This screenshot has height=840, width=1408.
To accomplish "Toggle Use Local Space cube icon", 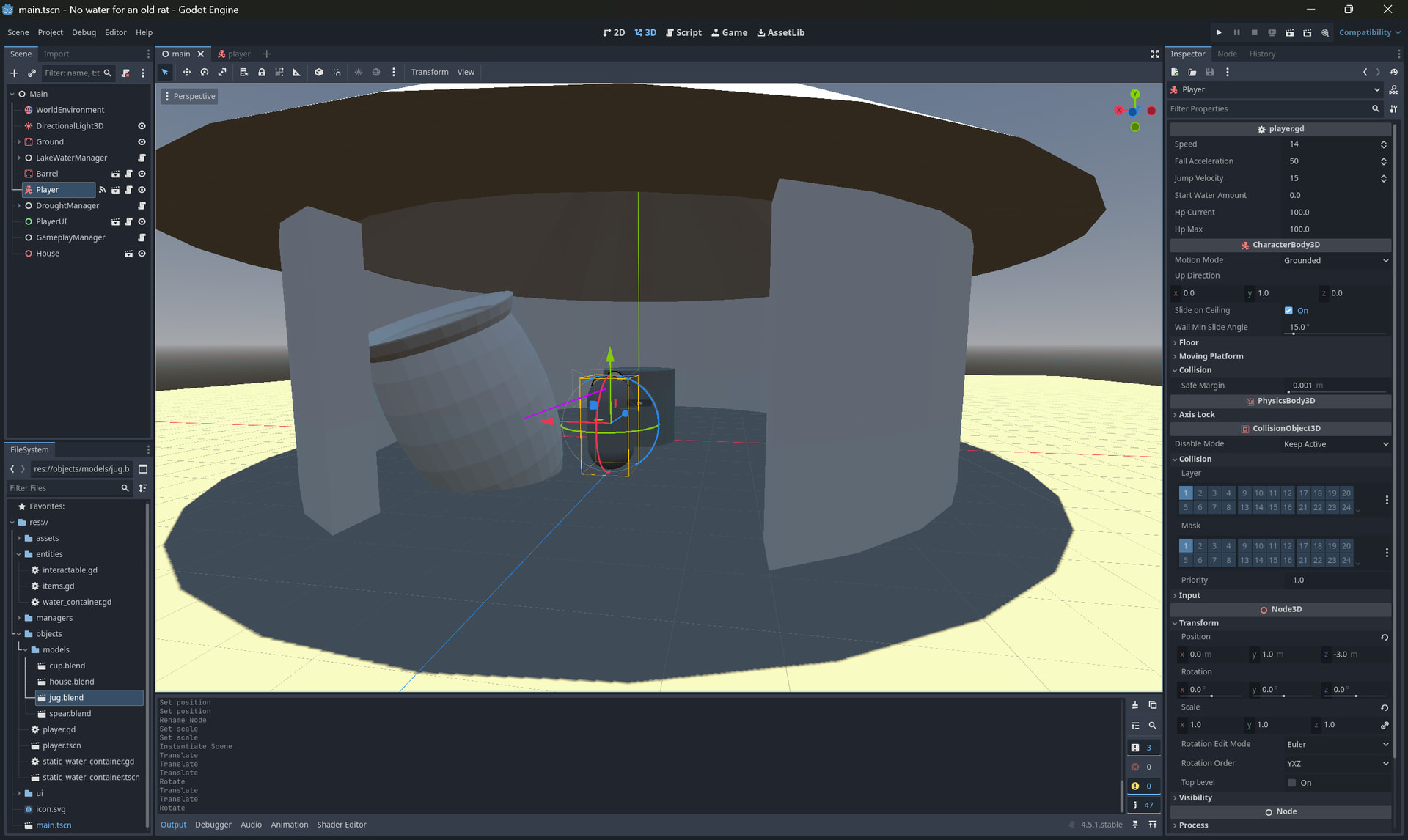I will [x=319, y=72].
